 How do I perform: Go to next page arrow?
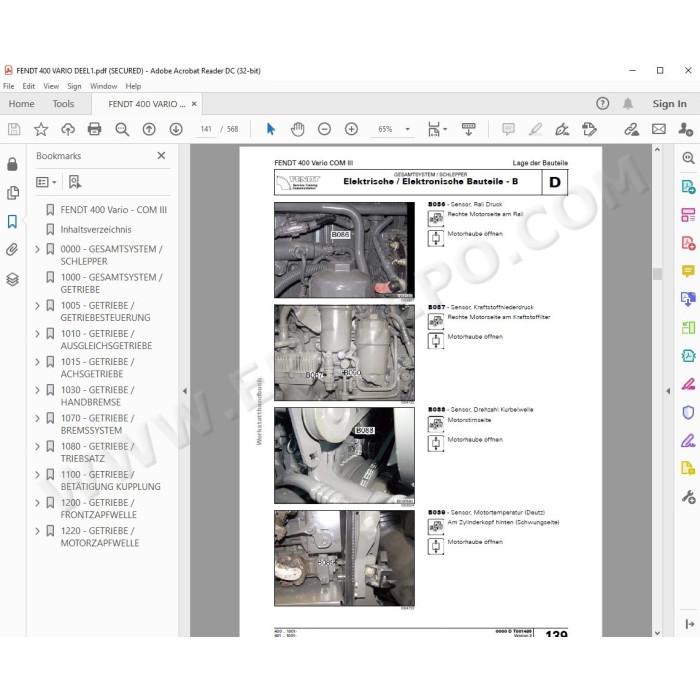176,129
